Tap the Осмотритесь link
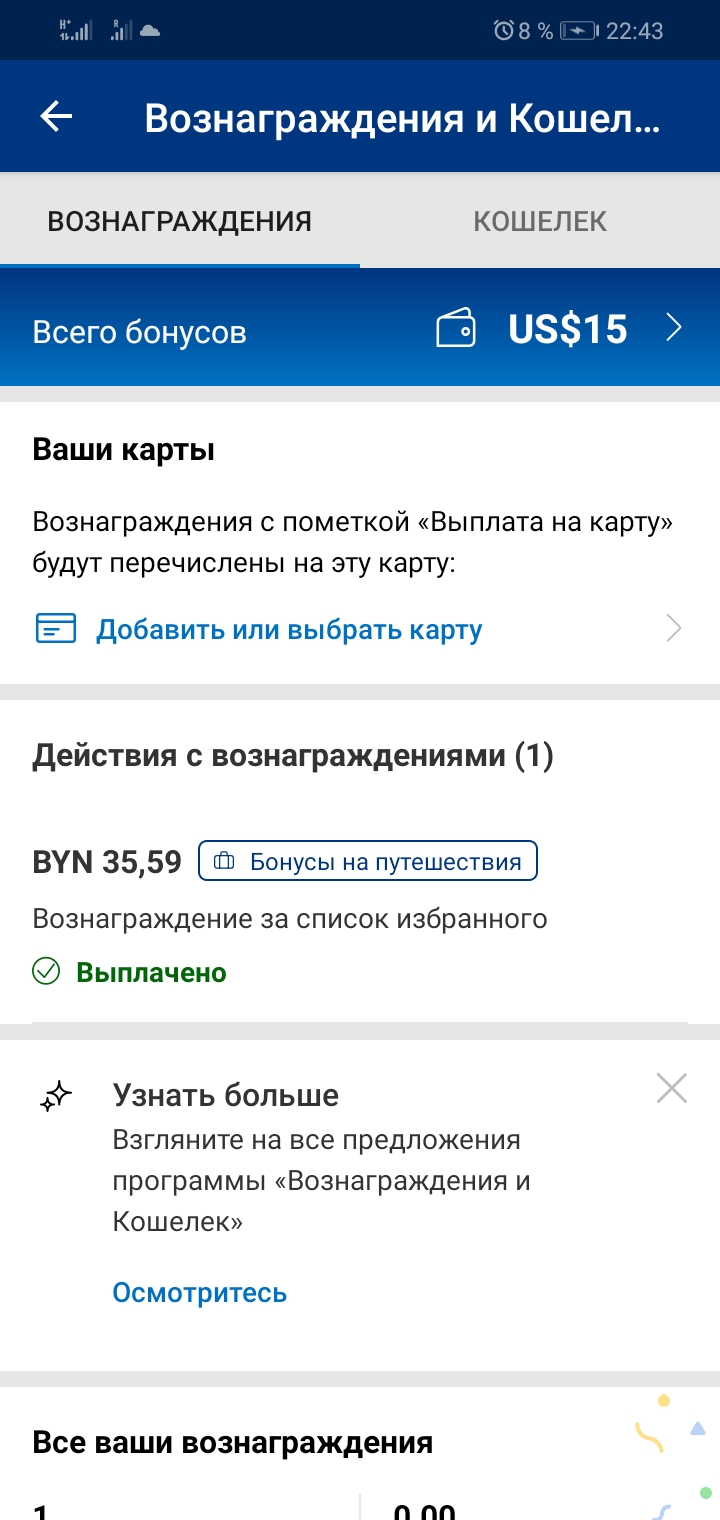Screen dimensions: 720x1520 tap(200, 1292)
